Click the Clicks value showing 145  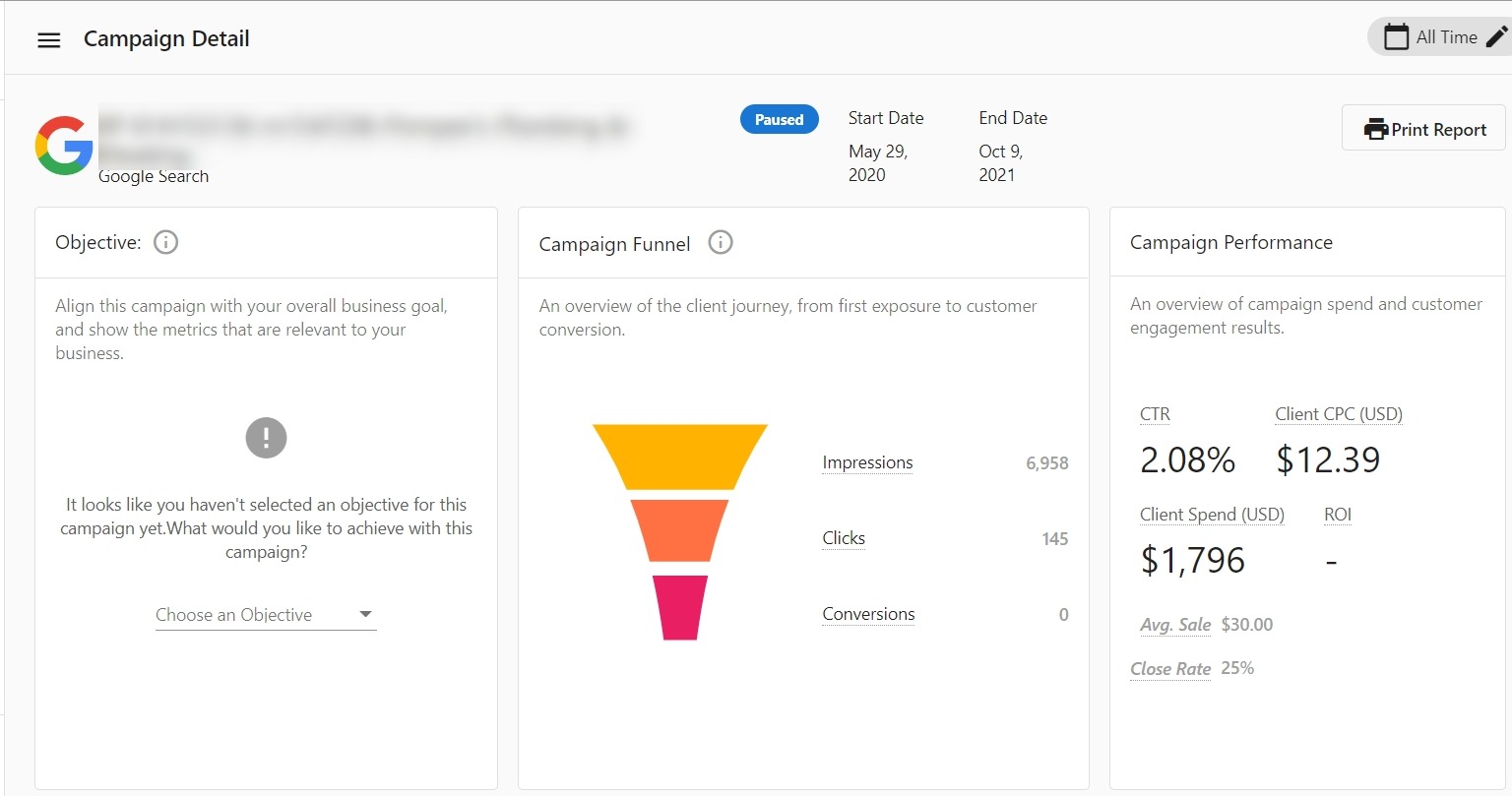[x=1055, y=538]
